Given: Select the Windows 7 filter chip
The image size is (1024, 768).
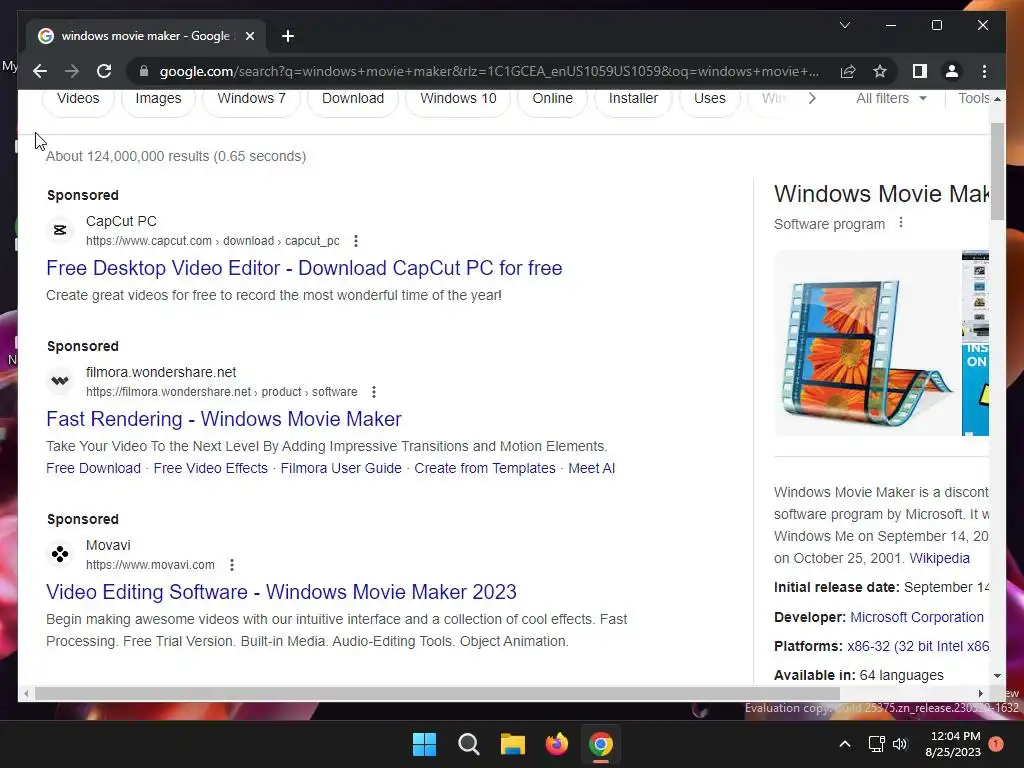Looking at the screenshot, I should coord(251,98).
